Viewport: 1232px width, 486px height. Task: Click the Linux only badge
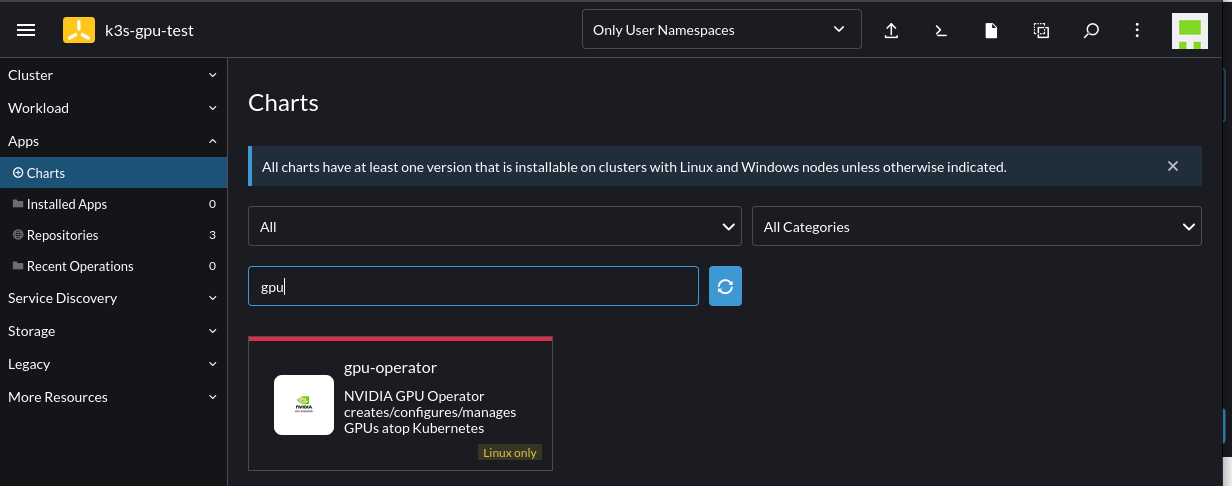(510, 453)
